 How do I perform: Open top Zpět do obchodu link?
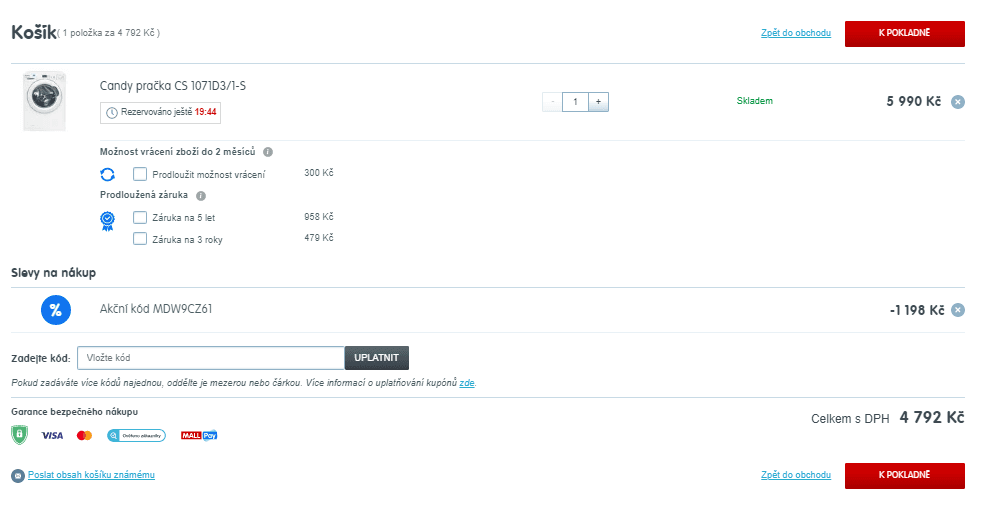coord(796,33)
